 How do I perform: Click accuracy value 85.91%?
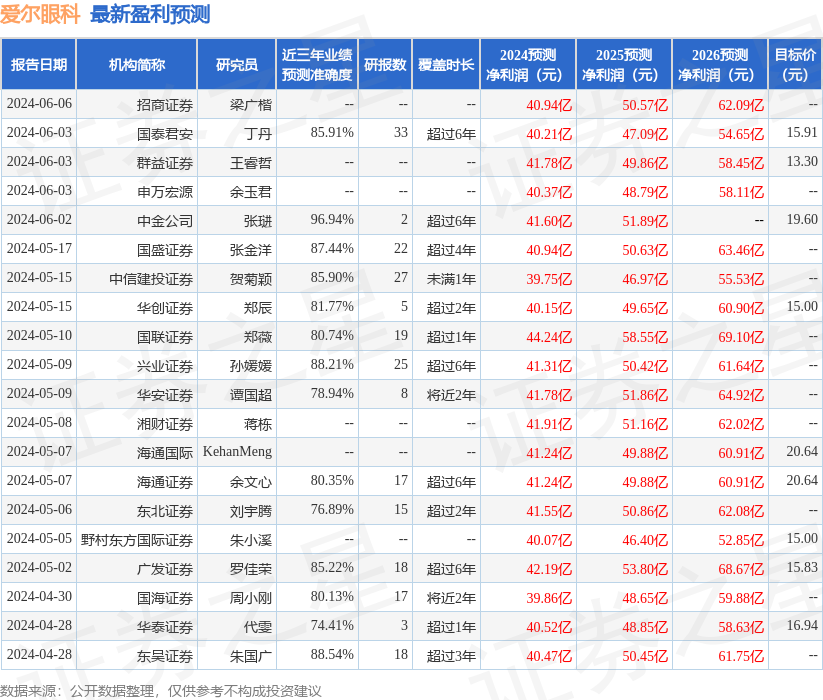tap(332, 132)
